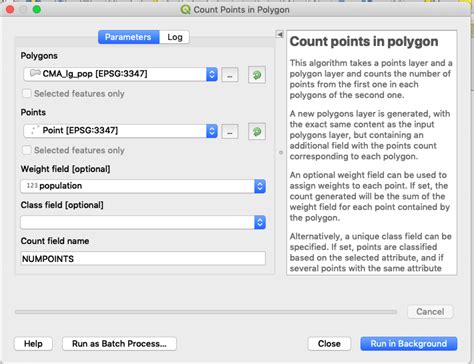Image resolution: width=474 pixels, height=364 pixels.
Task: Collapse help panel using the arrow icon
Action: click(280, 34)
